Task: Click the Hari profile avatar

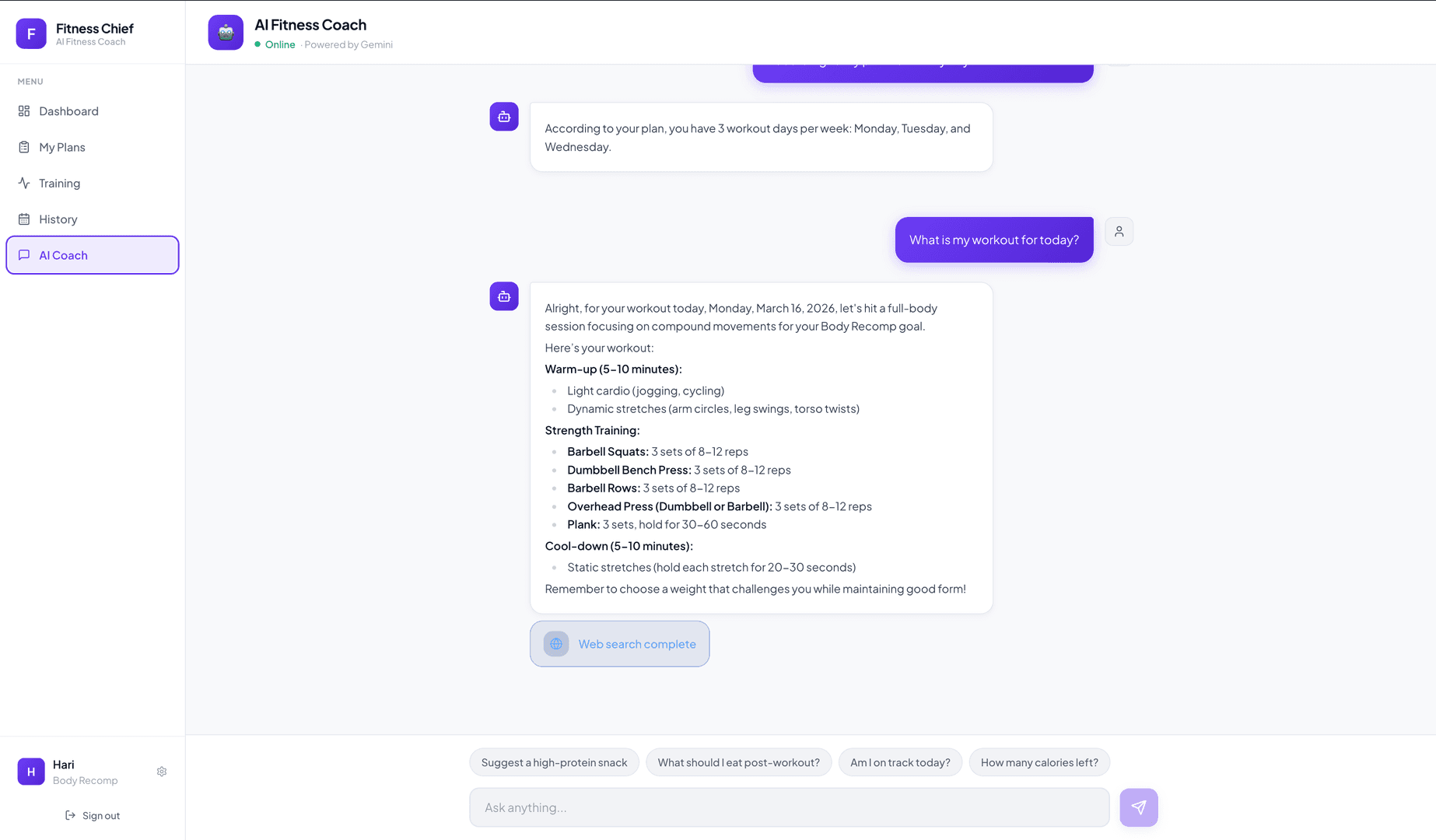Action: pyautogui.click(x=31, y=772)
